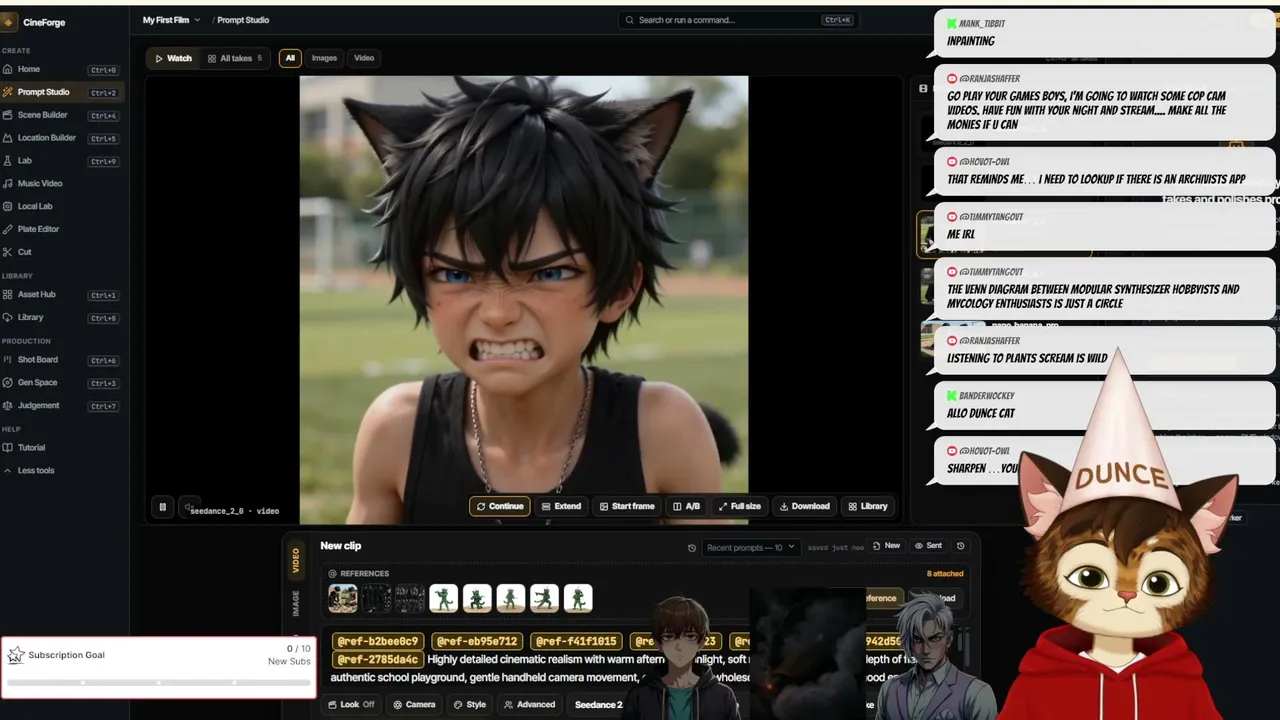Viewport: 1280px width, 720px height.
Task: Expand My First Film project dropdown
Action: (171, 20)
